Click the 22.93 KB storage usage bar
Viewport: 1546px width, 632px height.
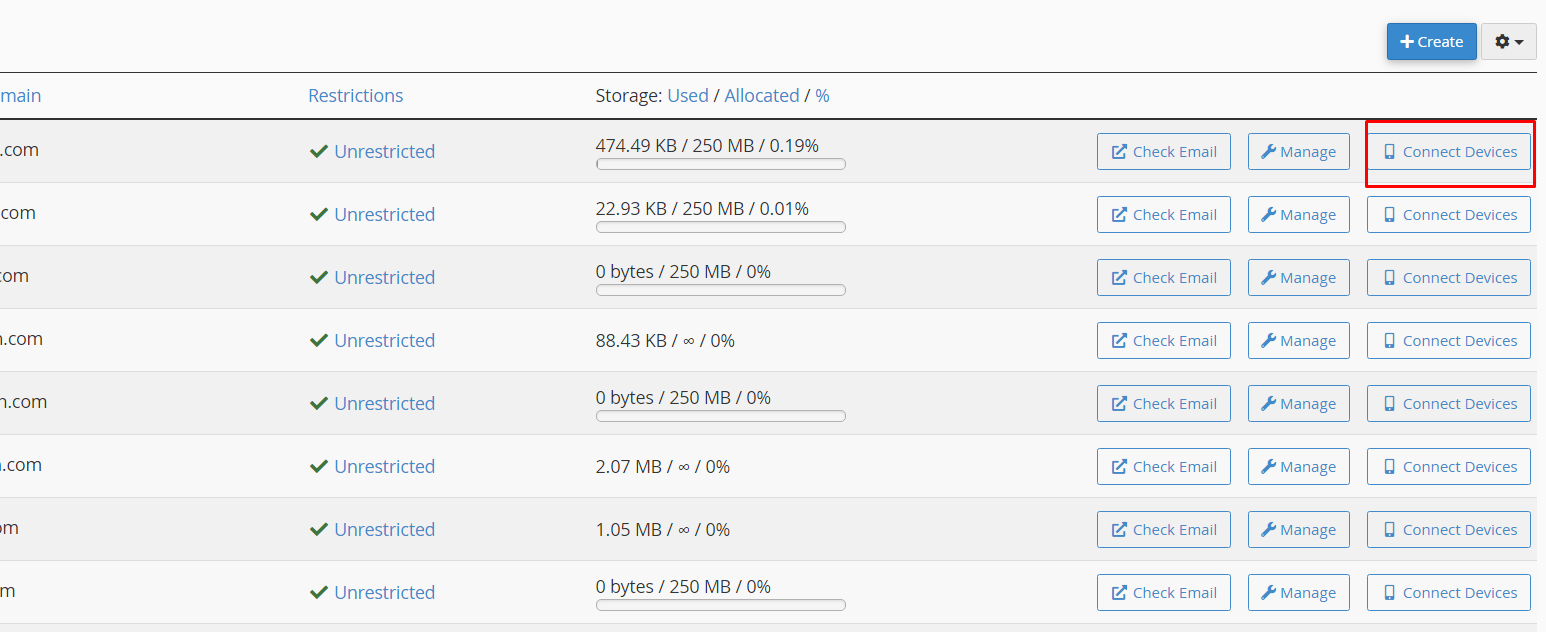click(x=720, y=227)
